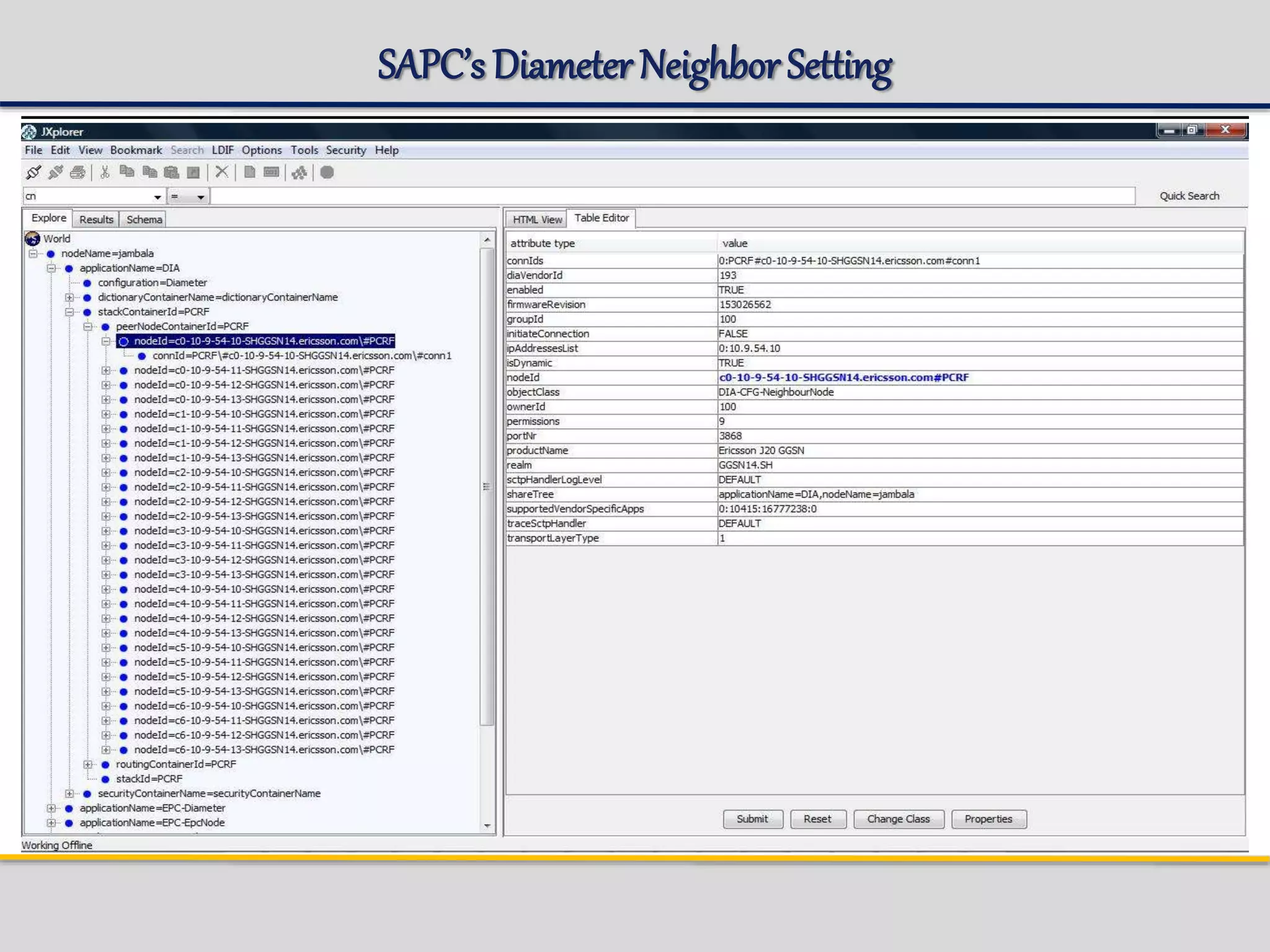Click the Properties button
The width and height of the screenshot is (1270, 952).
pyautogui.click(x=988, y=819)
